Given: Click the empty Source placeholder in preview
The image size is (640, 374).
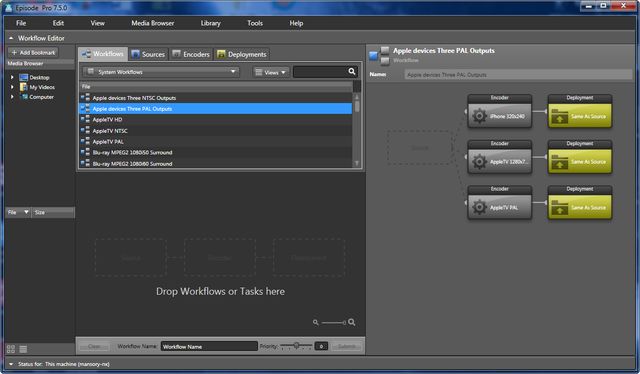Looking at the screenshot, I should (420, 148).
